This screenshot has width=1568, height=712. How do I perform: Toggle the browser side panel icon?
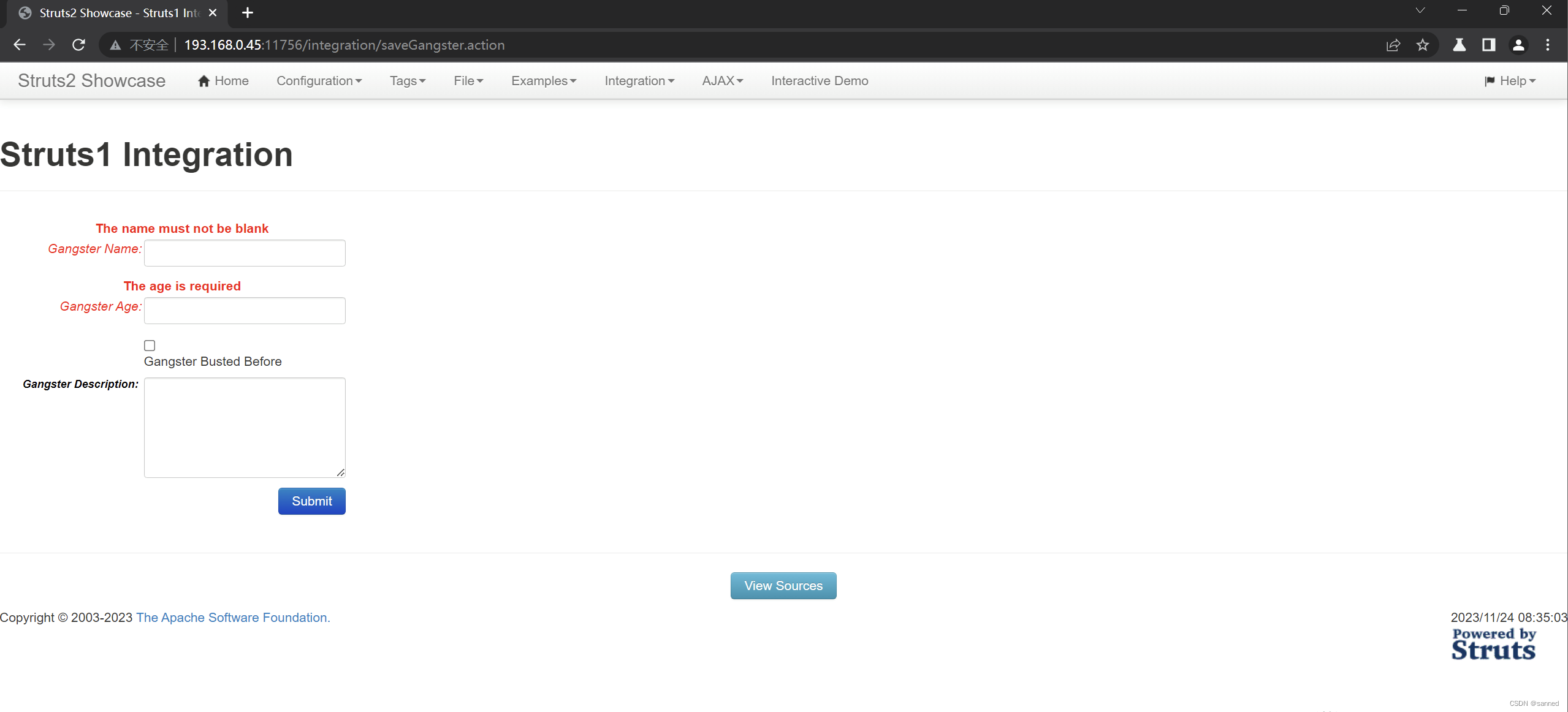[x=1488, y=45]
